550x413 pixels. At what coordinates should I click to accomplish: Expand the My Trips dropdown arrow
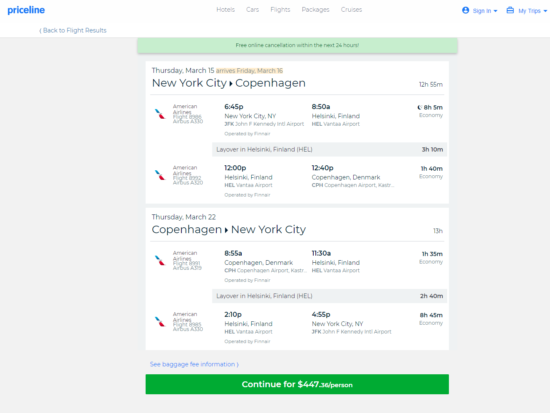[545, 11]
